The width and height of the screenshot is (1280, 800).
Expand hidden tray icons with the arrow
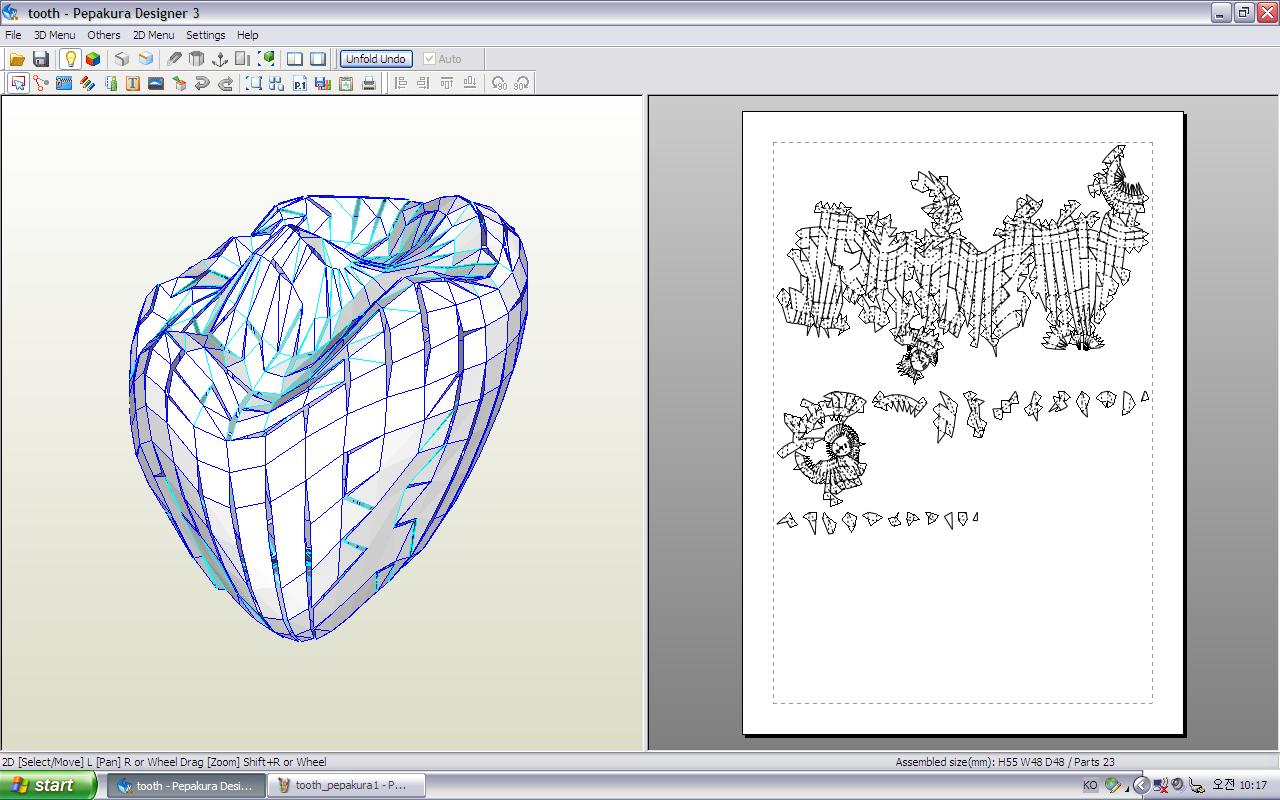pos(1141,785)
